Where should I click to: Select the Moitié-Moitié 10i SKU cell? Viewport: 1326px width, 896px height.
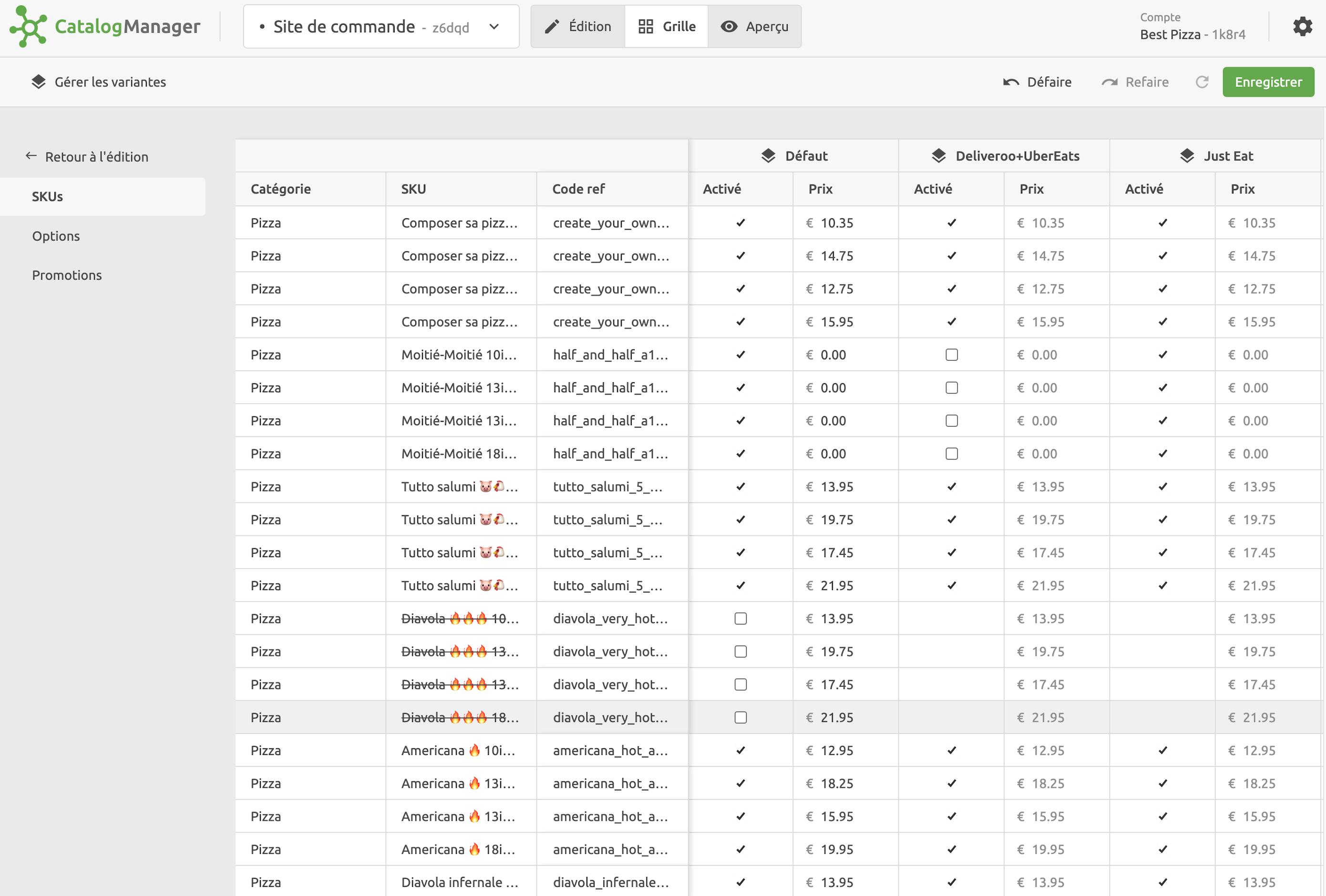point(462,355)
